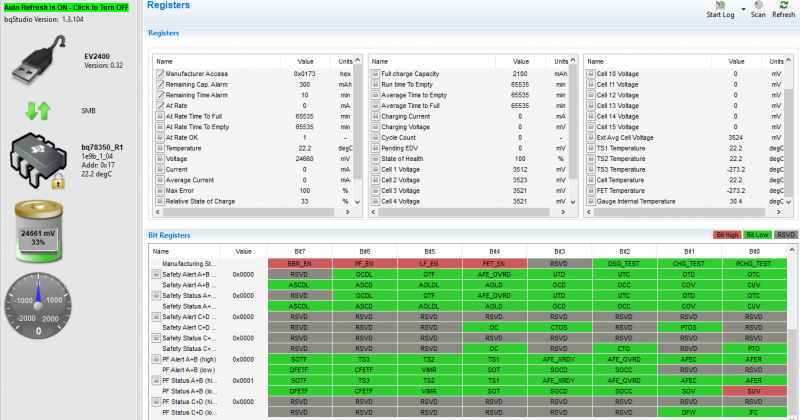
Task: Expand the Safety Alert A+B register row
Action: [156, 274]
